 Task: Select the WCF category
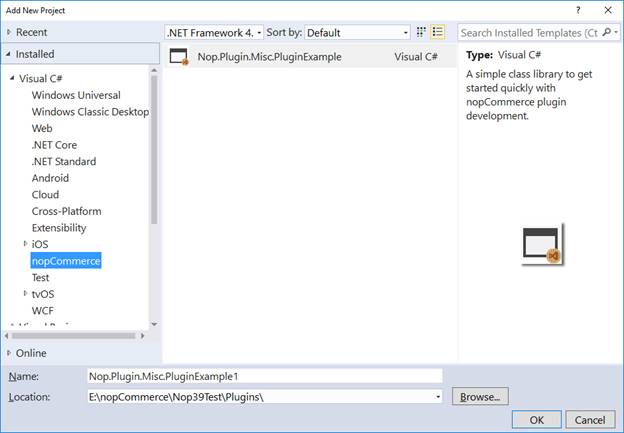click(x=43, y=311)
